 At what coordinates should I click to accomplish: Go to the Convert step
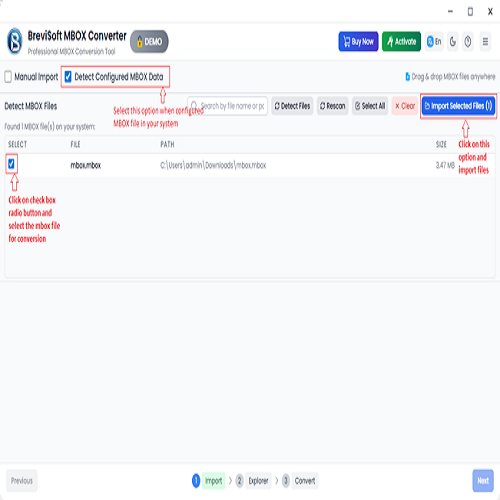coord(305,481)
